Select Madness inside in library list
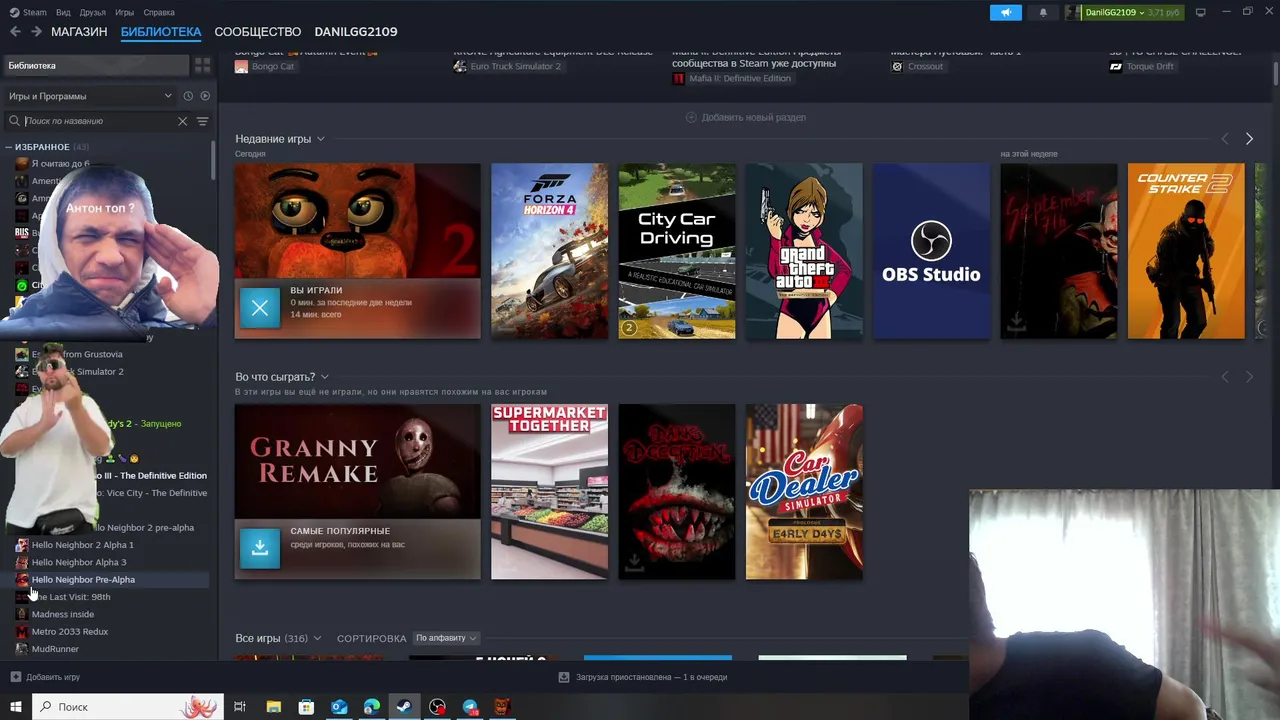This screenshot has height=720, width=1280. pos(62,614)
